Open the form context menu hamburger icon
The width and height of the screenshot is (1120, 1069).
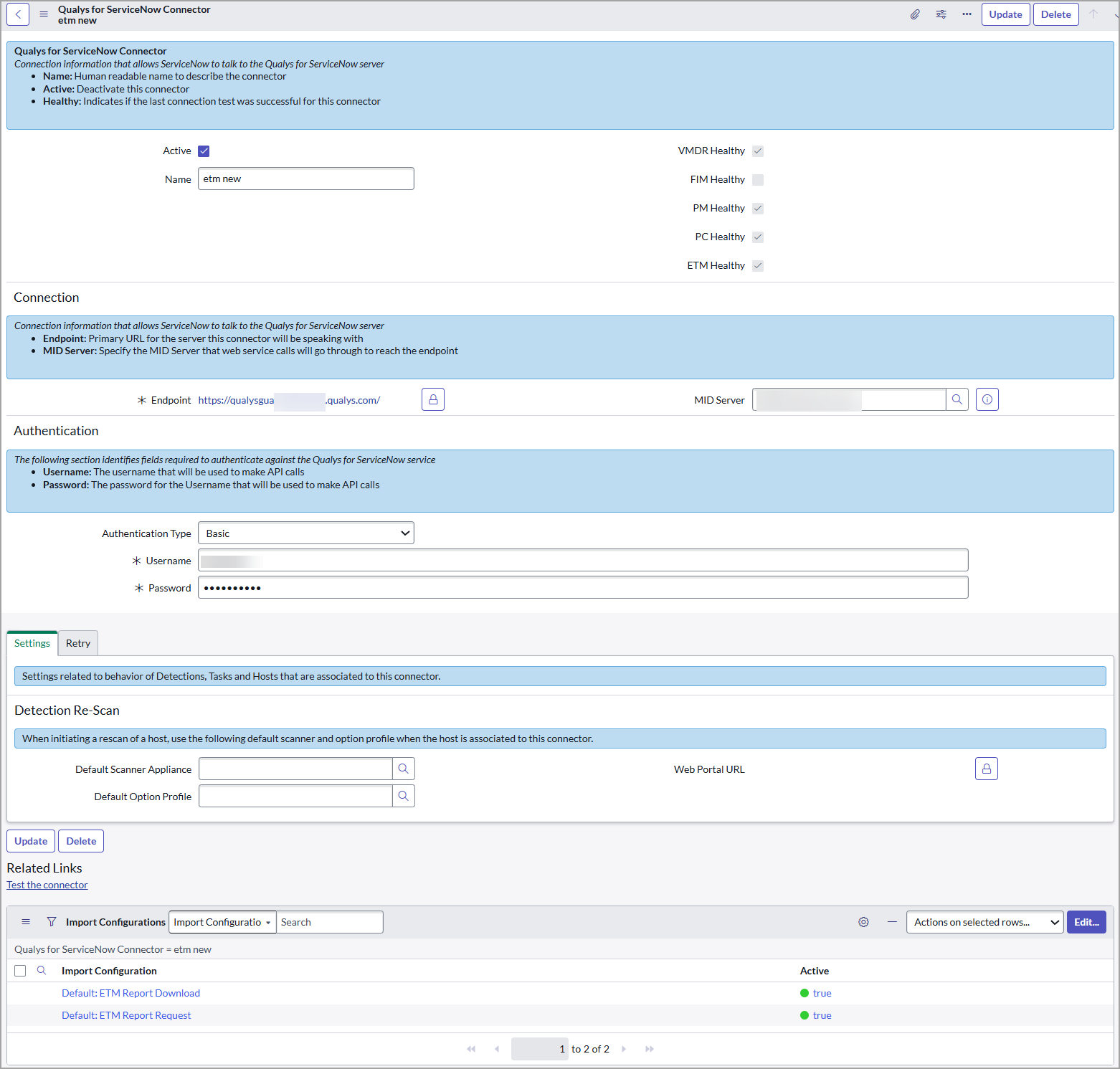pyautogui.click(x=44, y=14)
